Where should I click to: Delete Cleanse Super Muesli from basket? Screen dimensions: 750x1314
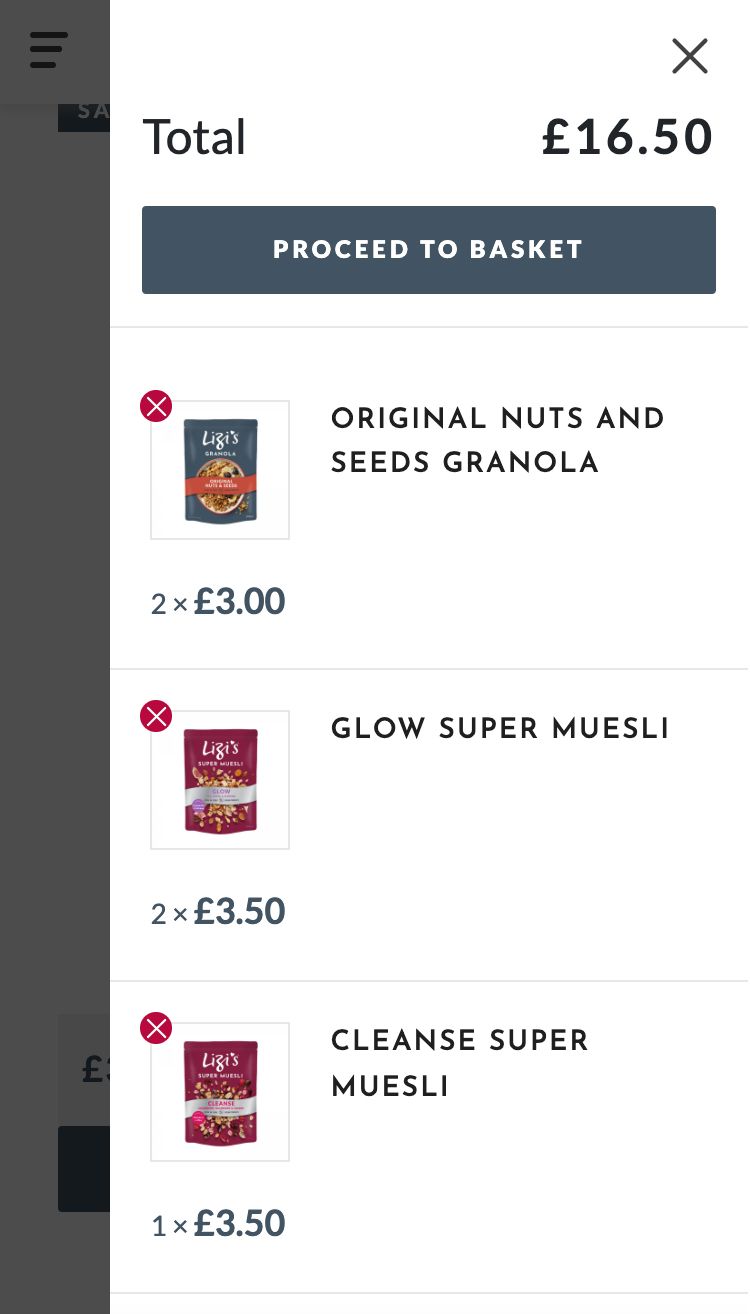156,1028
